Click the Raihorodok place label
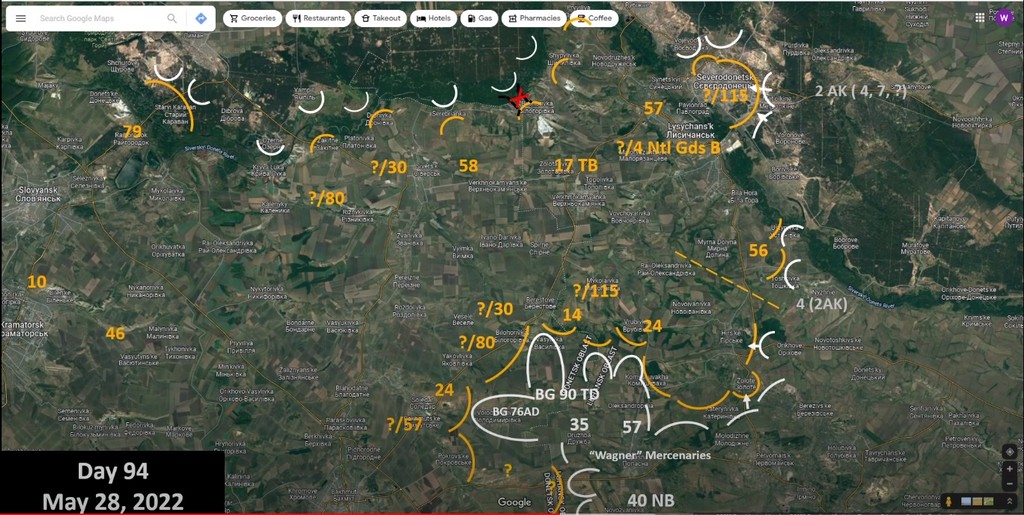Image resolution: width=1024 pixels, height=515 pixels. click(131, 139)
